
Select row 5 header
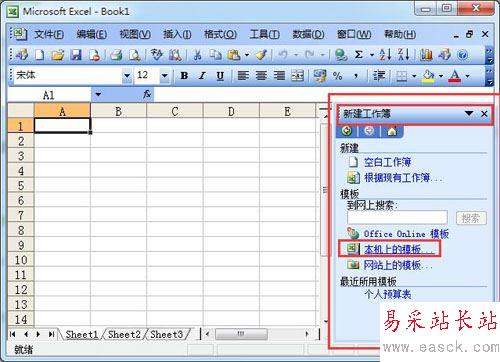tap(21, 185)
